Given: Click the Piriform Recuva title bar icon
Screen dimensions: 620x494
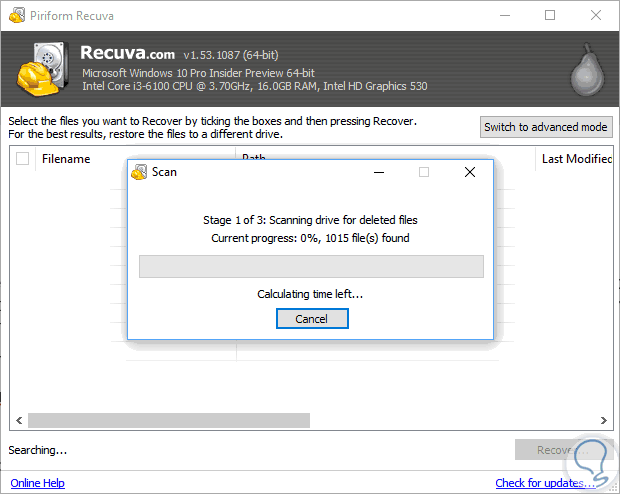Looking at the screenshot, I should tap(17, 15).
